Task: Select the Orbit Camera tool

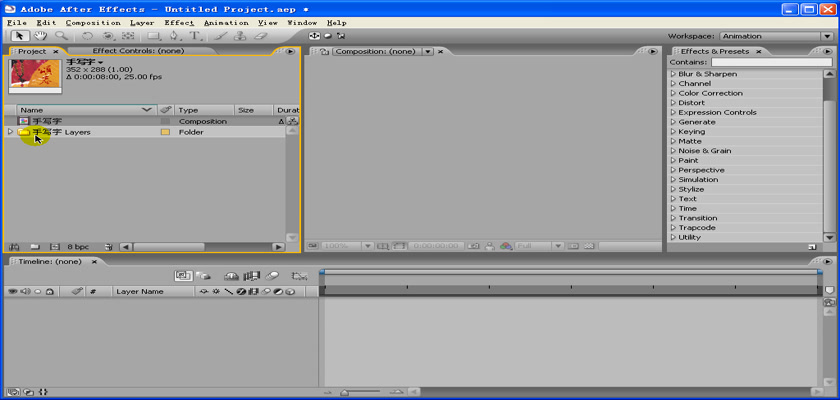Action: [x=108, y=36]
